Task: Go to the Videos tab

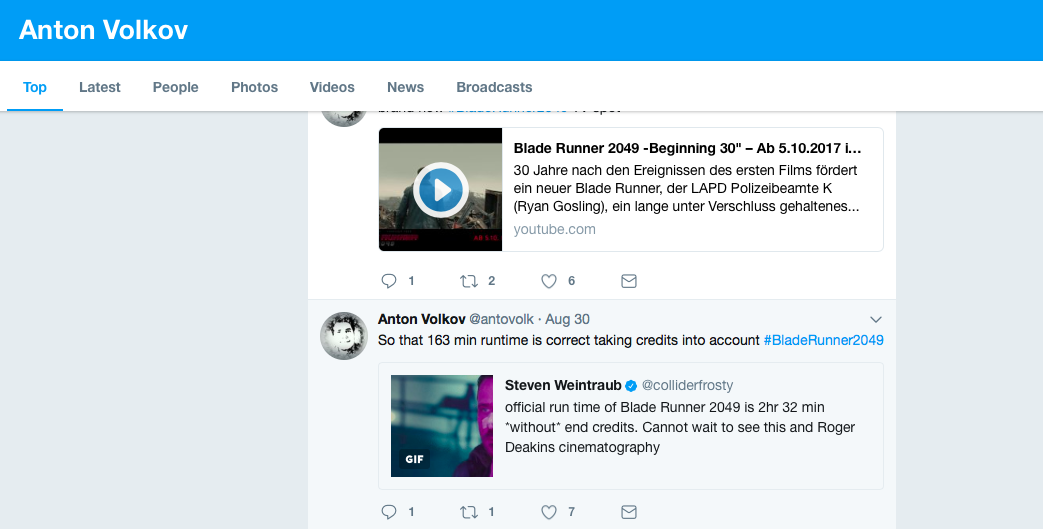Action: (332, 87)
